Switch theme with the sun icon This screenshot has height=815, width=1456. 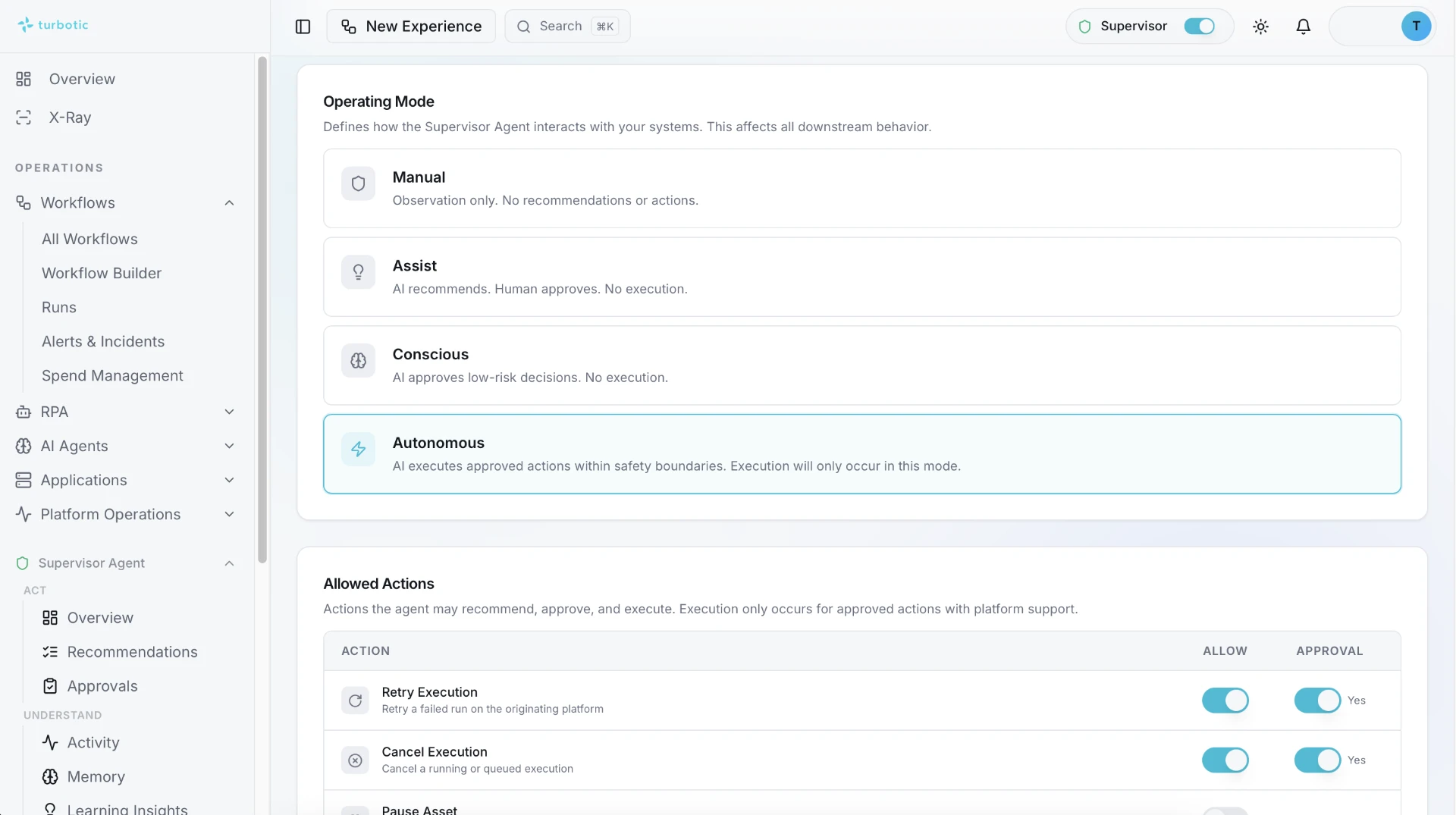tap(1260, 27)
